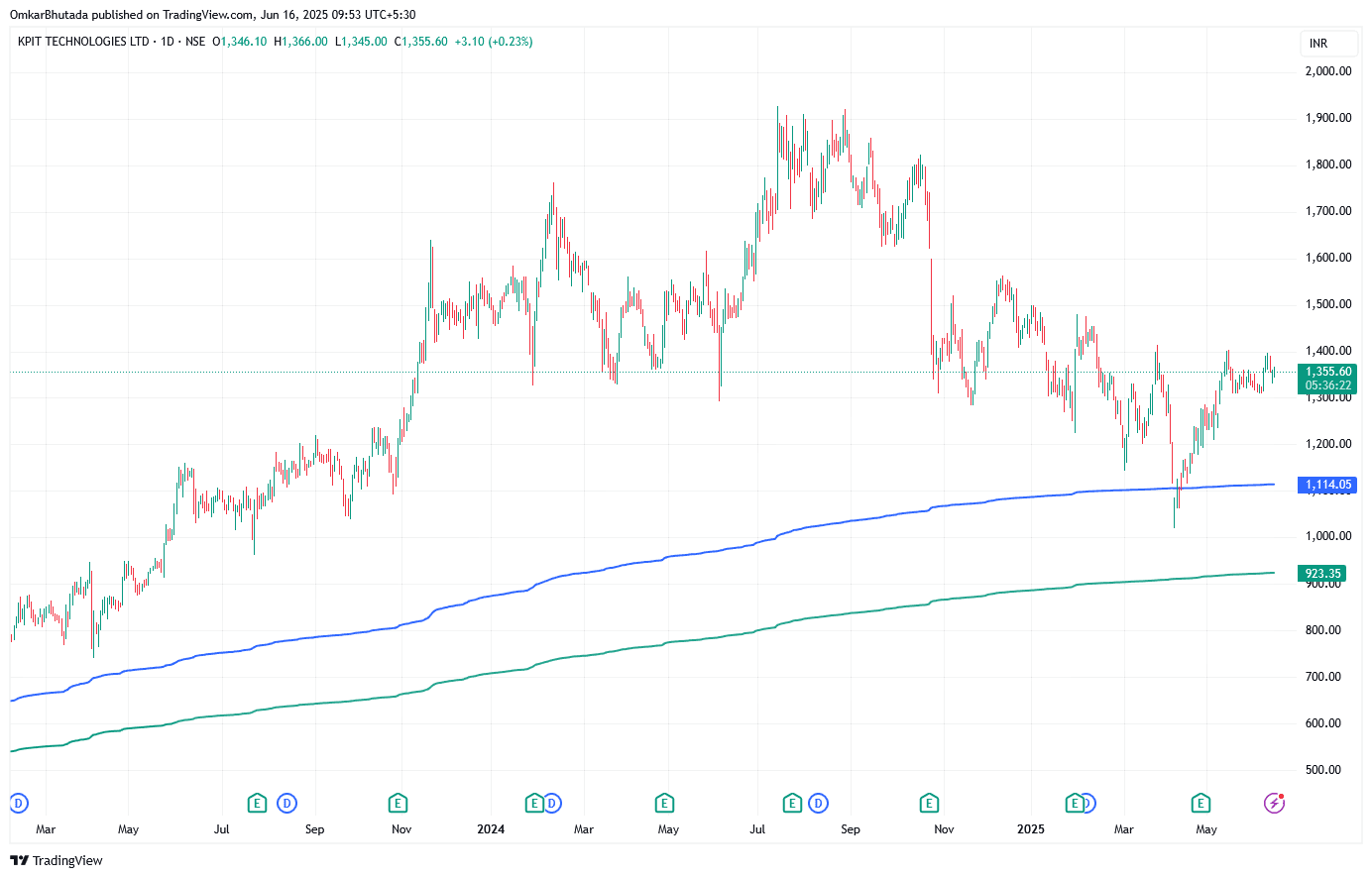Click the dividend marker before Mar 2024

tap(552, 803)
